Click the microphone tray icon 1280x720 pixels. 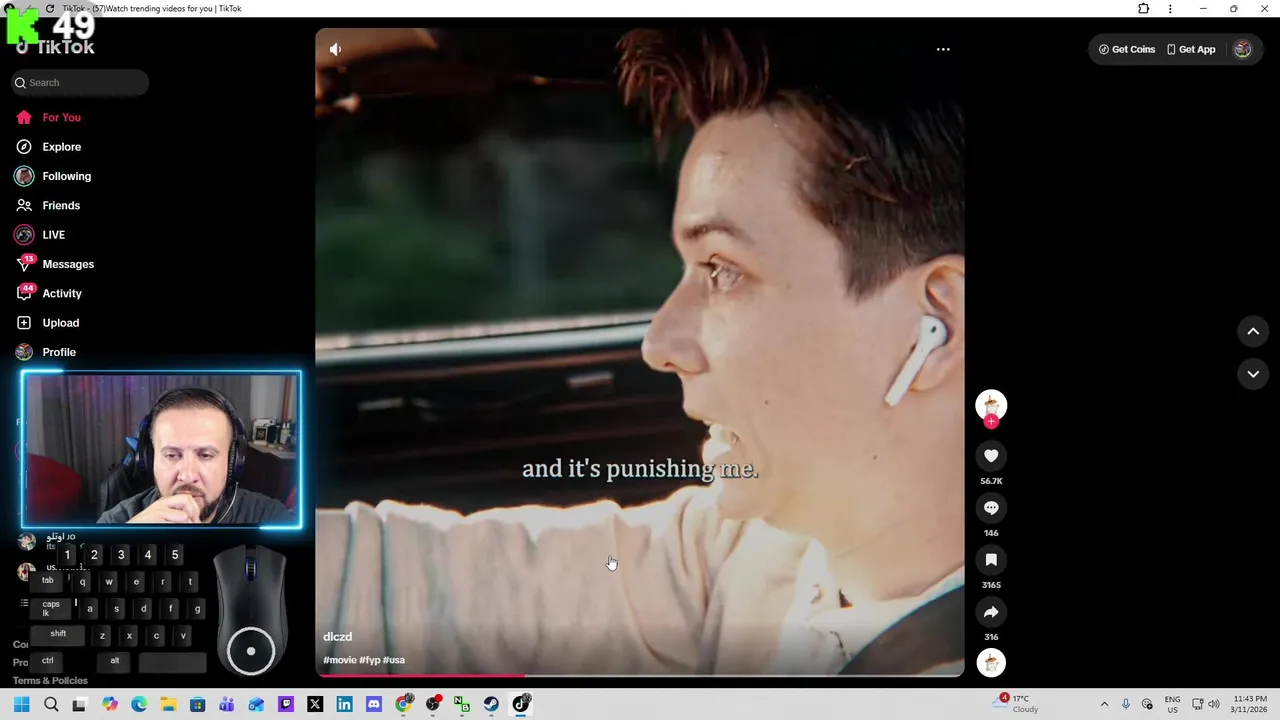1126,704
